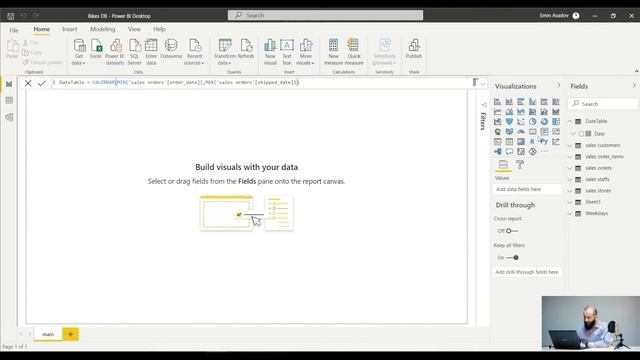This screenshot has width=640, height=360.
Task: Expand the sales orders table
Action: click(570, 168)
